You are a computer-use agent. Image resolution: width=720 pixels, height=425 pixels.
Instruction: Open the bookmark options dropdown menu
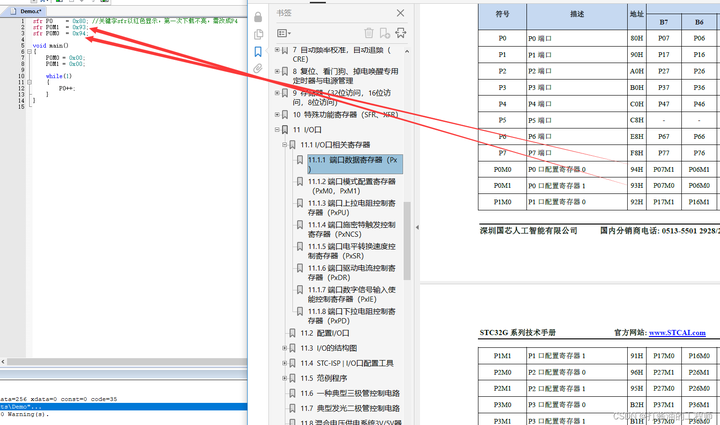click(x=284, y=33)
